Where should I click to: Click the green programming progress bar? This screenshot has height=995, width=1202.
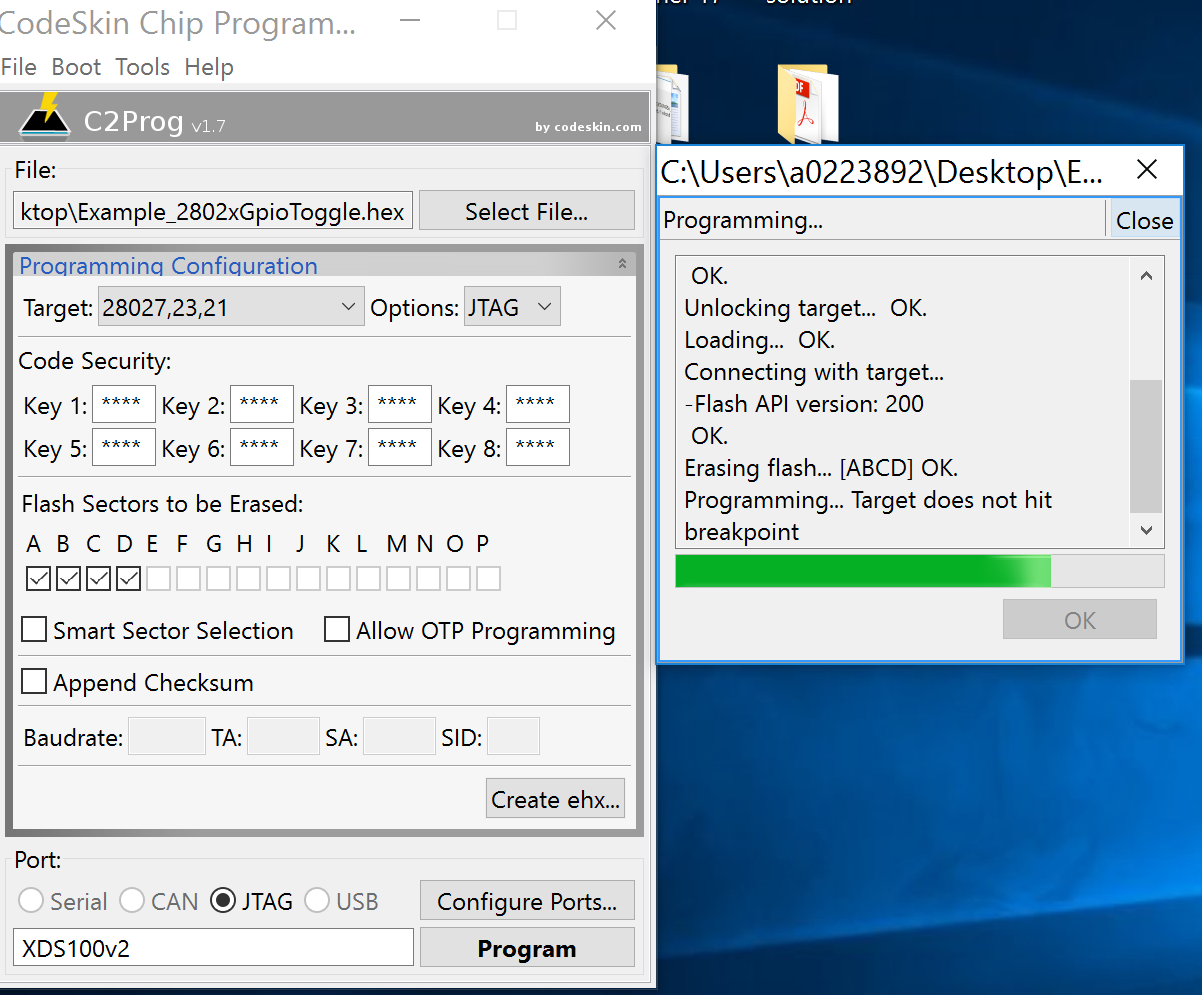click(x=919, y=571)
